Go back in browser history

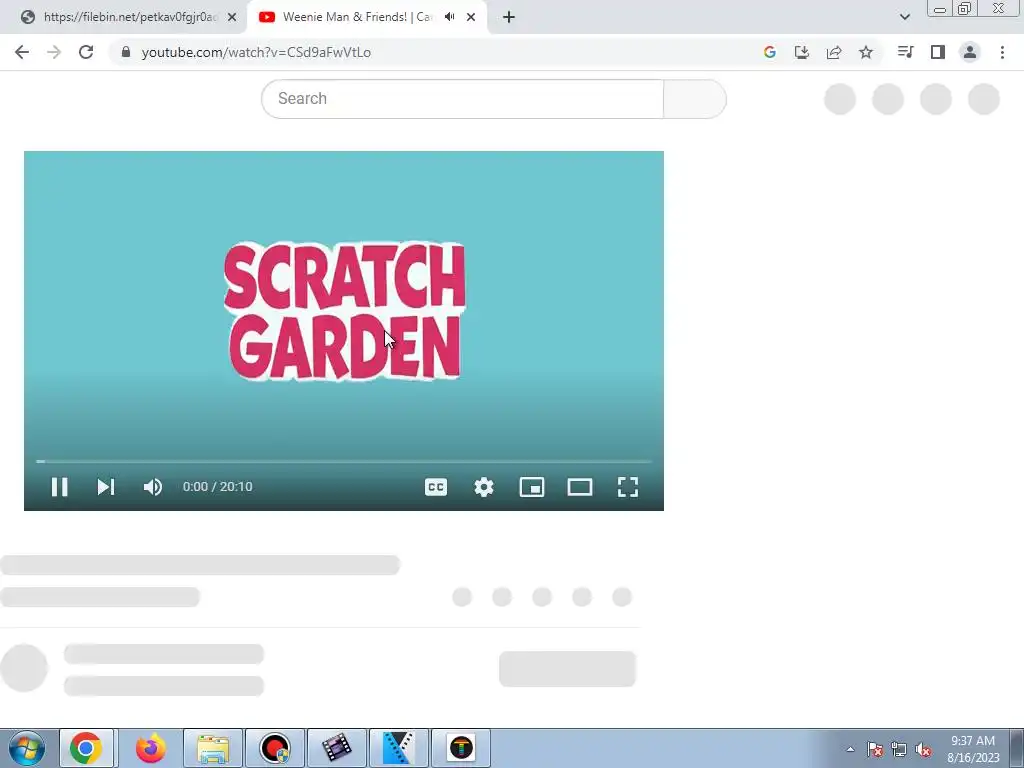22,52
